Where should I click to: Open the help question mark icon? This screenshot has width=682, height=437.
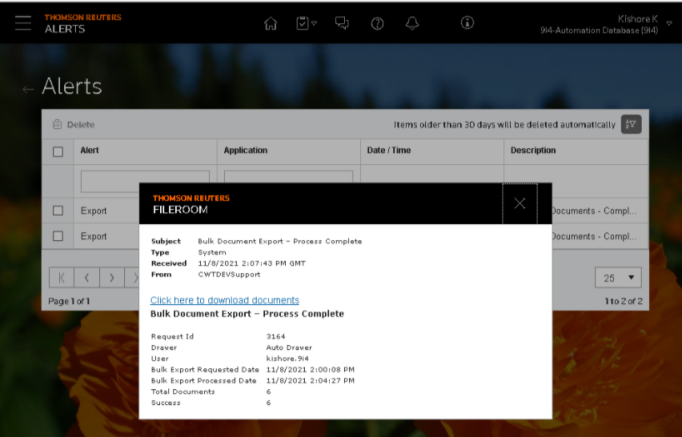click(377, 23)
